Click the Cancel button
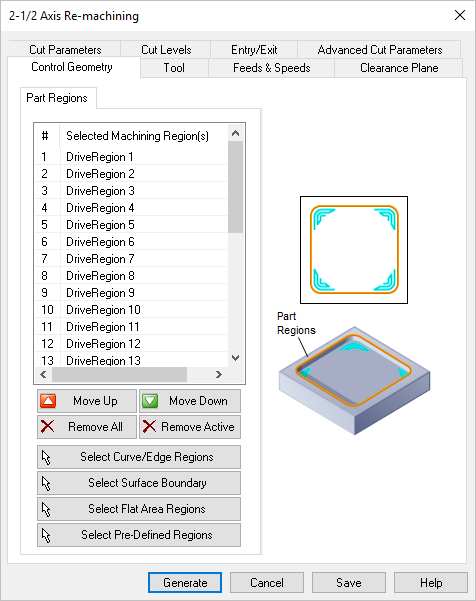 [x=267, y=583]
